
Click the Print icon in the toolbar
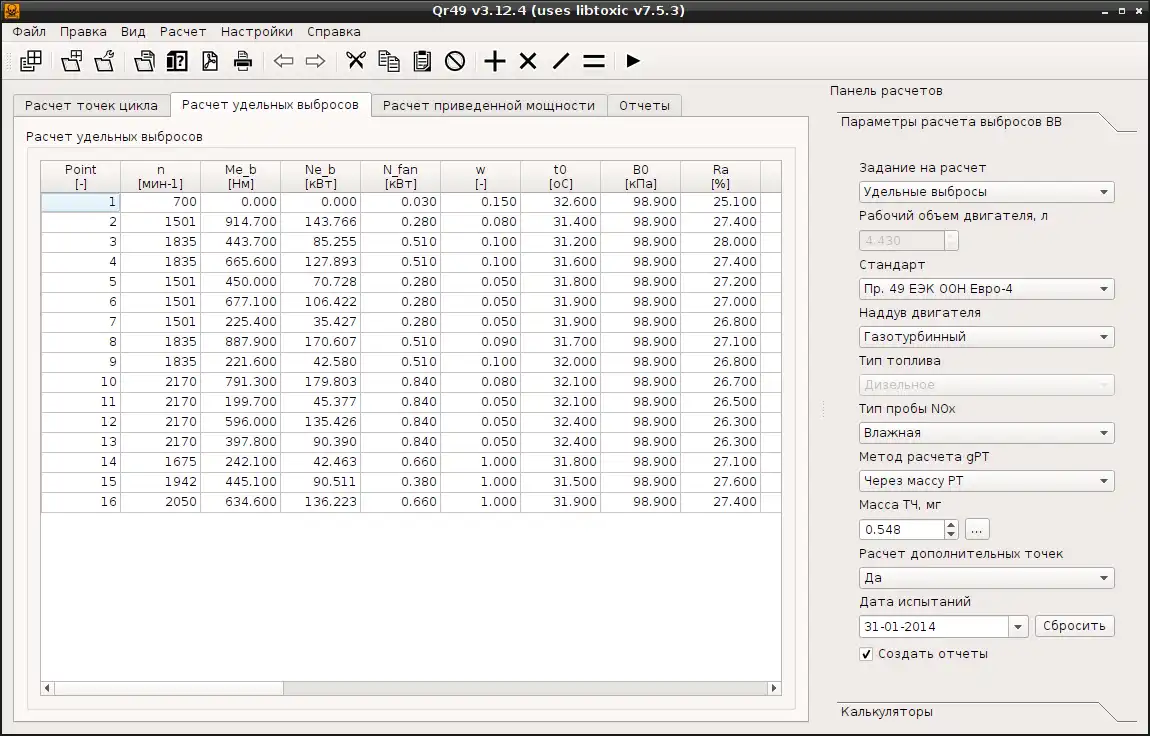pos(243,61)
